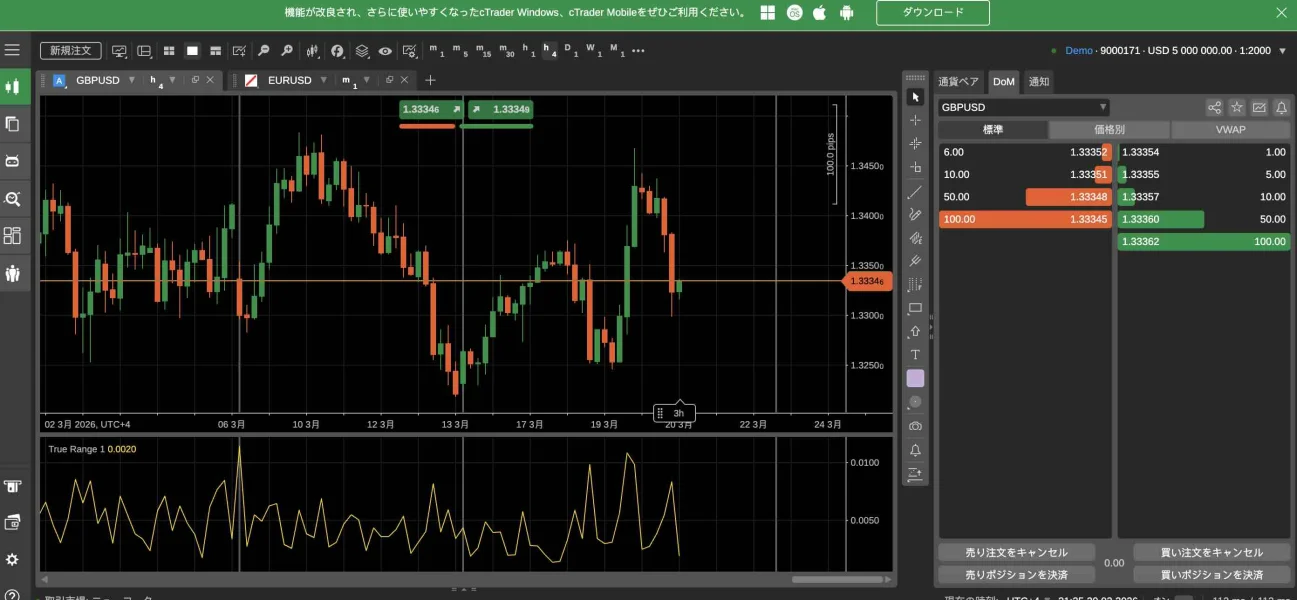
Task: Click the lavender drawing color swatch
Action: click(914, 378)
